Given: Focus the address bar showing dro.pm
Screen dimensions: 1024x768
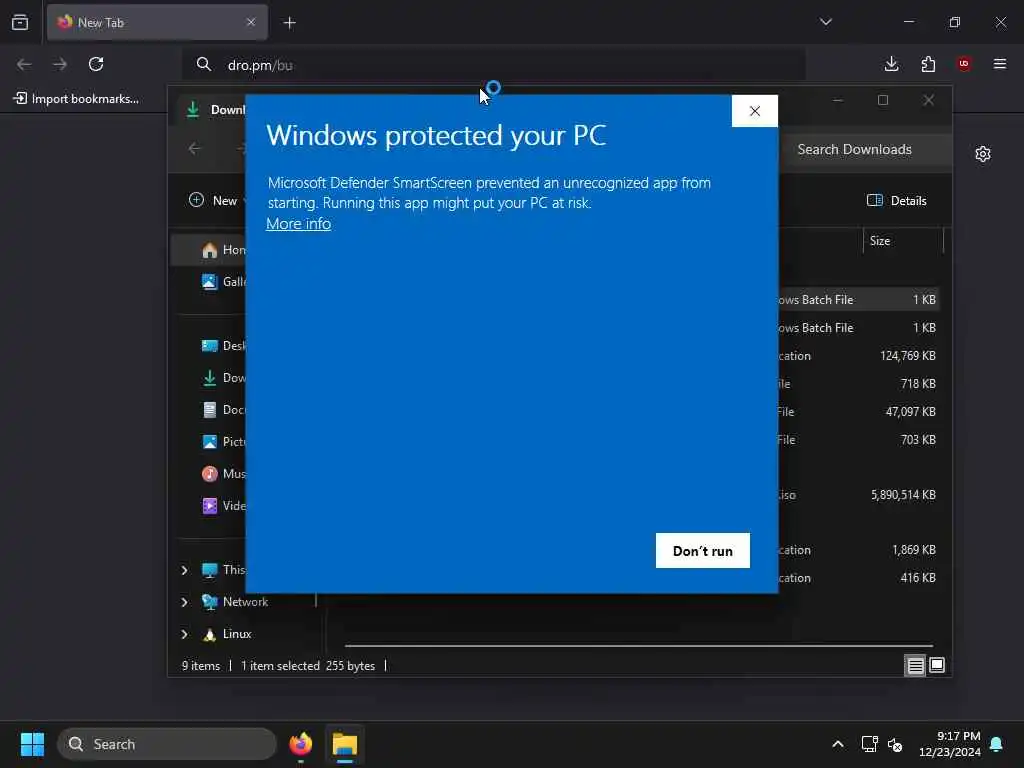Looking at the screenshot, I should click(493, 65).
